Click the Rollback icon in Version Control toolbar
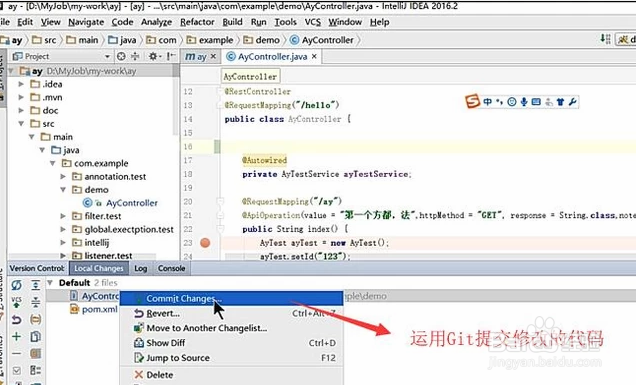Viewport: 636px width, 385px height. click(x=16, y=320)
